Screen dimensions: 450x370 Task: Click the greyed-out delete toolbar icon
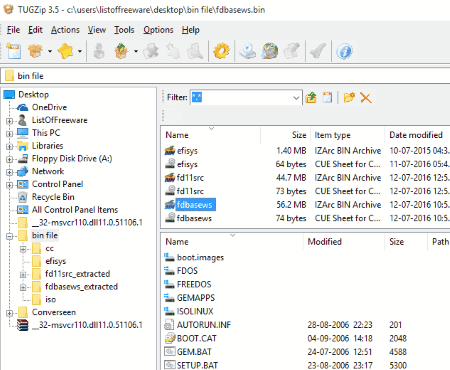click(151, 51)
